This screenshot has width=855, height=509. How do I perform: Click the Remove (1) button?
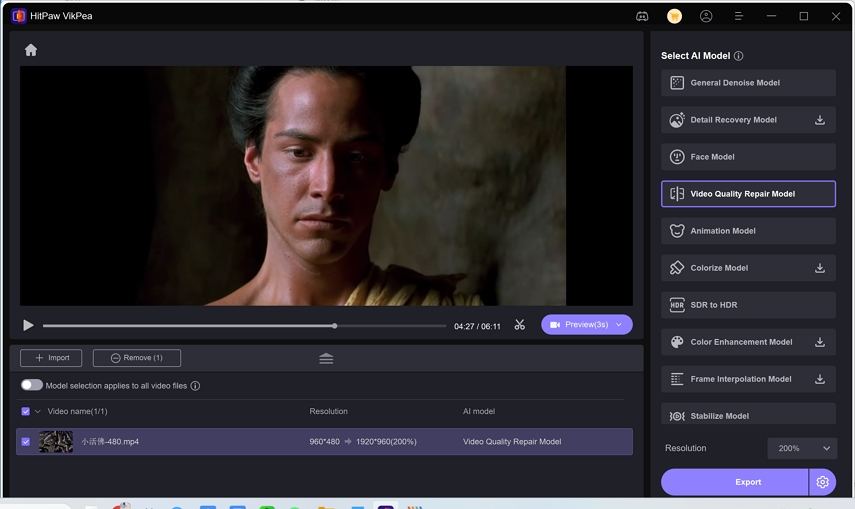click(137, 358)
